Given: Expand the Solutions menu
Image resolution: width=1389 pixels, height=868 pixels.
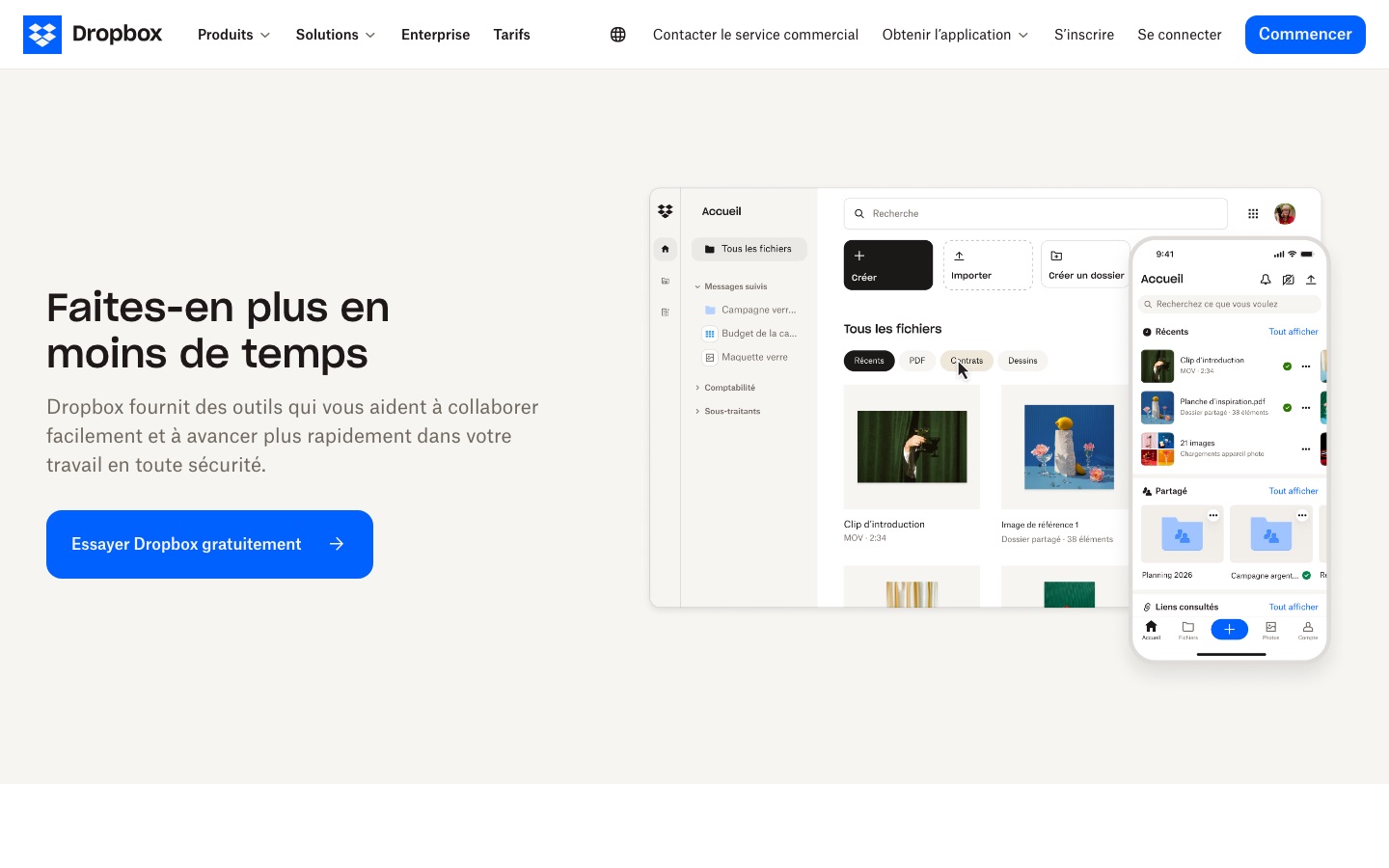Looking at the screenshot, I should coord(336,35).
